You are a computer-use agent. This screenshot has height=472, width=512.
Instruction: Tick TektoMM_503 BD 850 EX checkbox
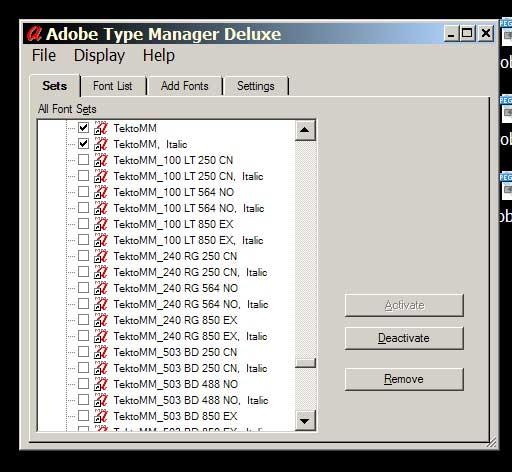point(83,415)
